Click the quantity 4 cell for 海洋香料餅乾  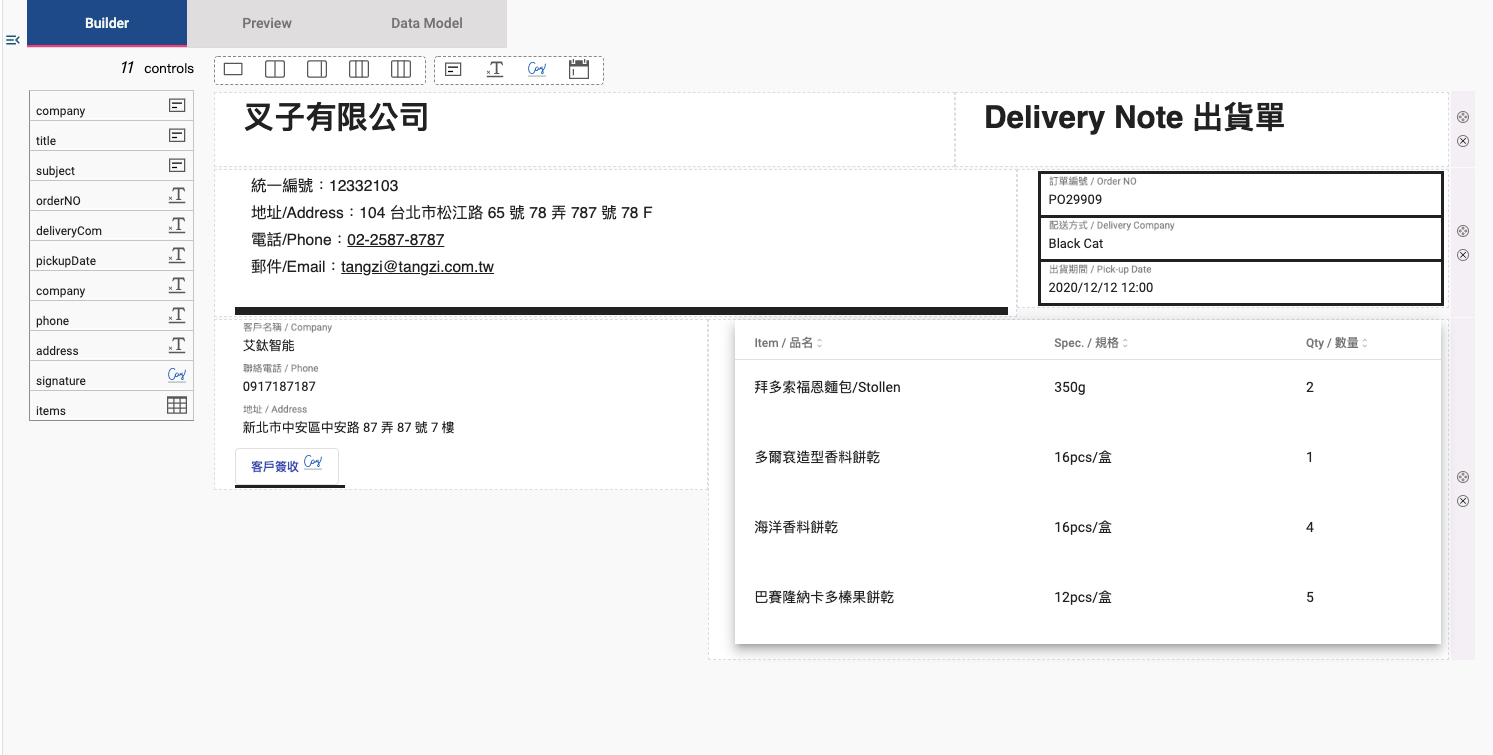[1310, 527]
